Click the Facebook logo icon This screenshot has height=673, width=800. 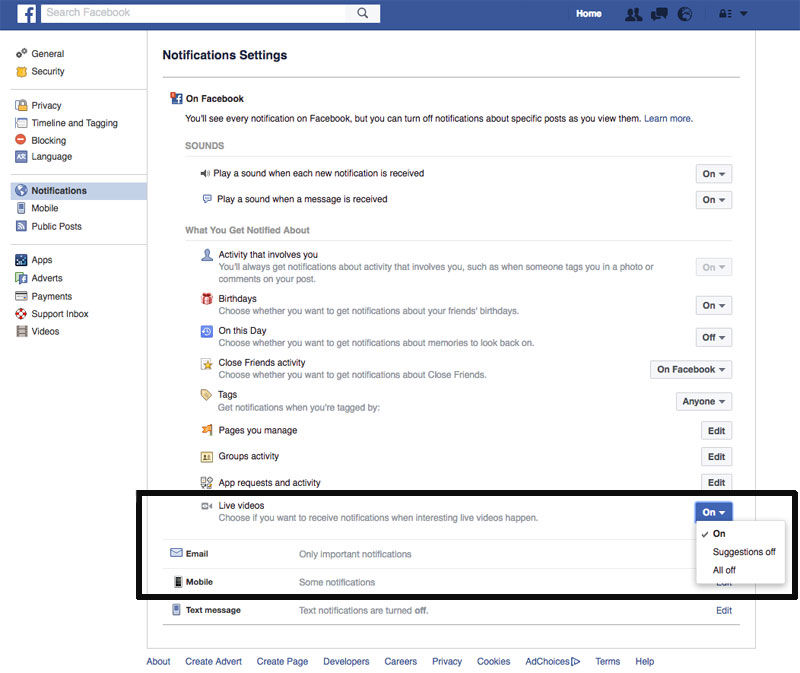point(27,13)
